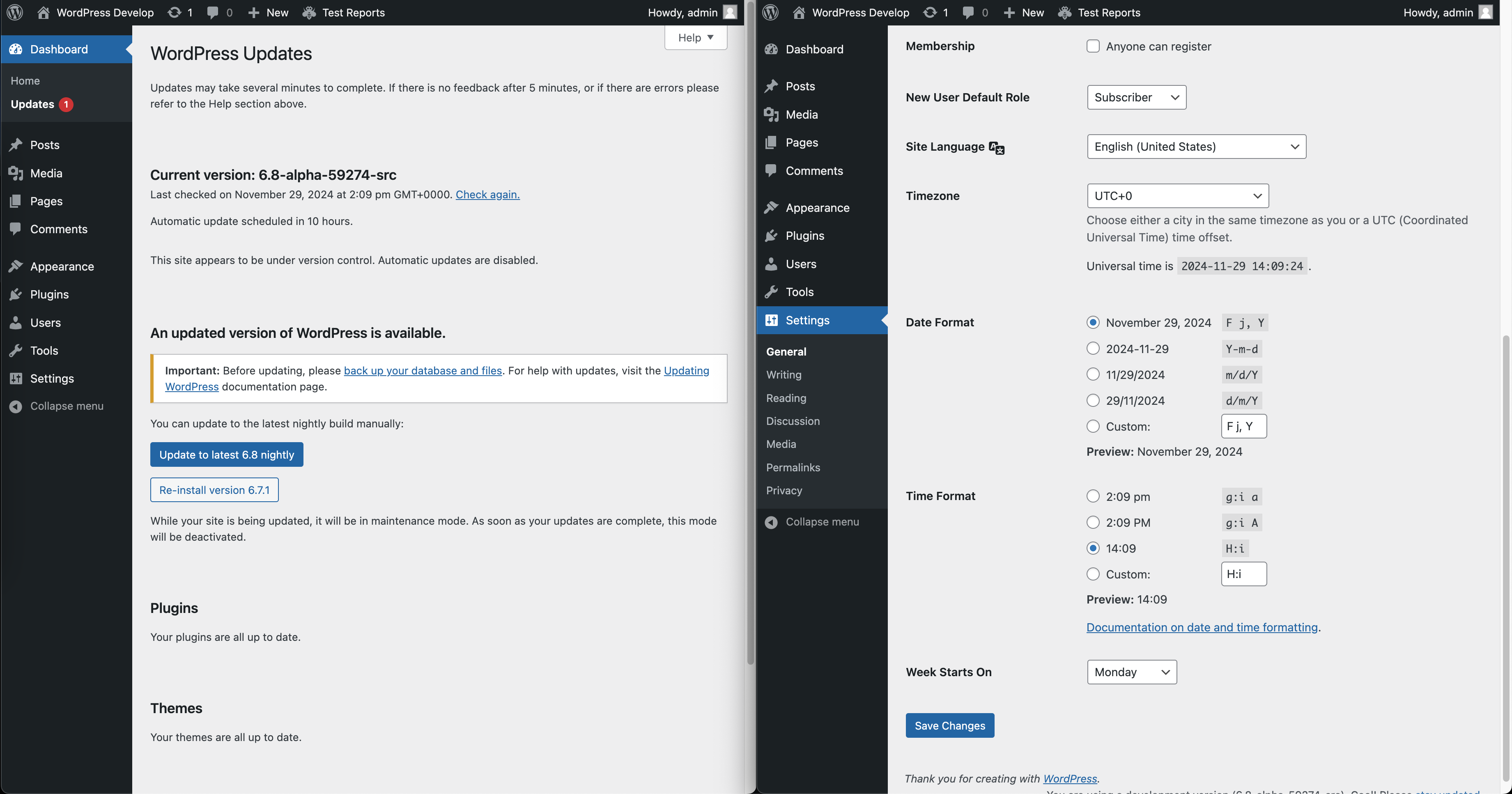Click the custom date format input field
This screenshot has width=1512, height=794.
pyautogui.click(x=1244, y=426)
